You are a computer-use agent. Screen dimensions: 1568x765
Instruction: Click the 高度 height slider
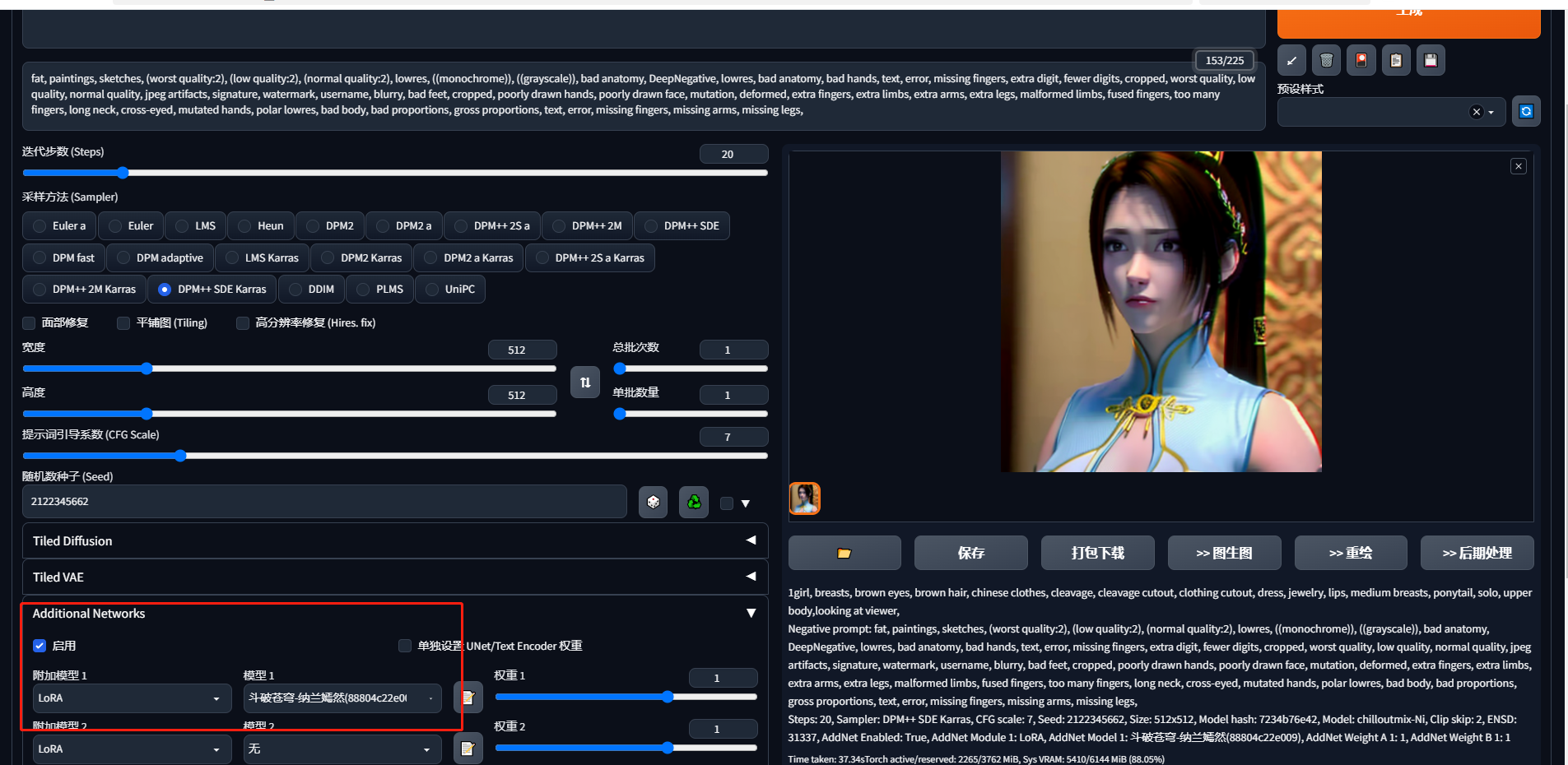290,414
